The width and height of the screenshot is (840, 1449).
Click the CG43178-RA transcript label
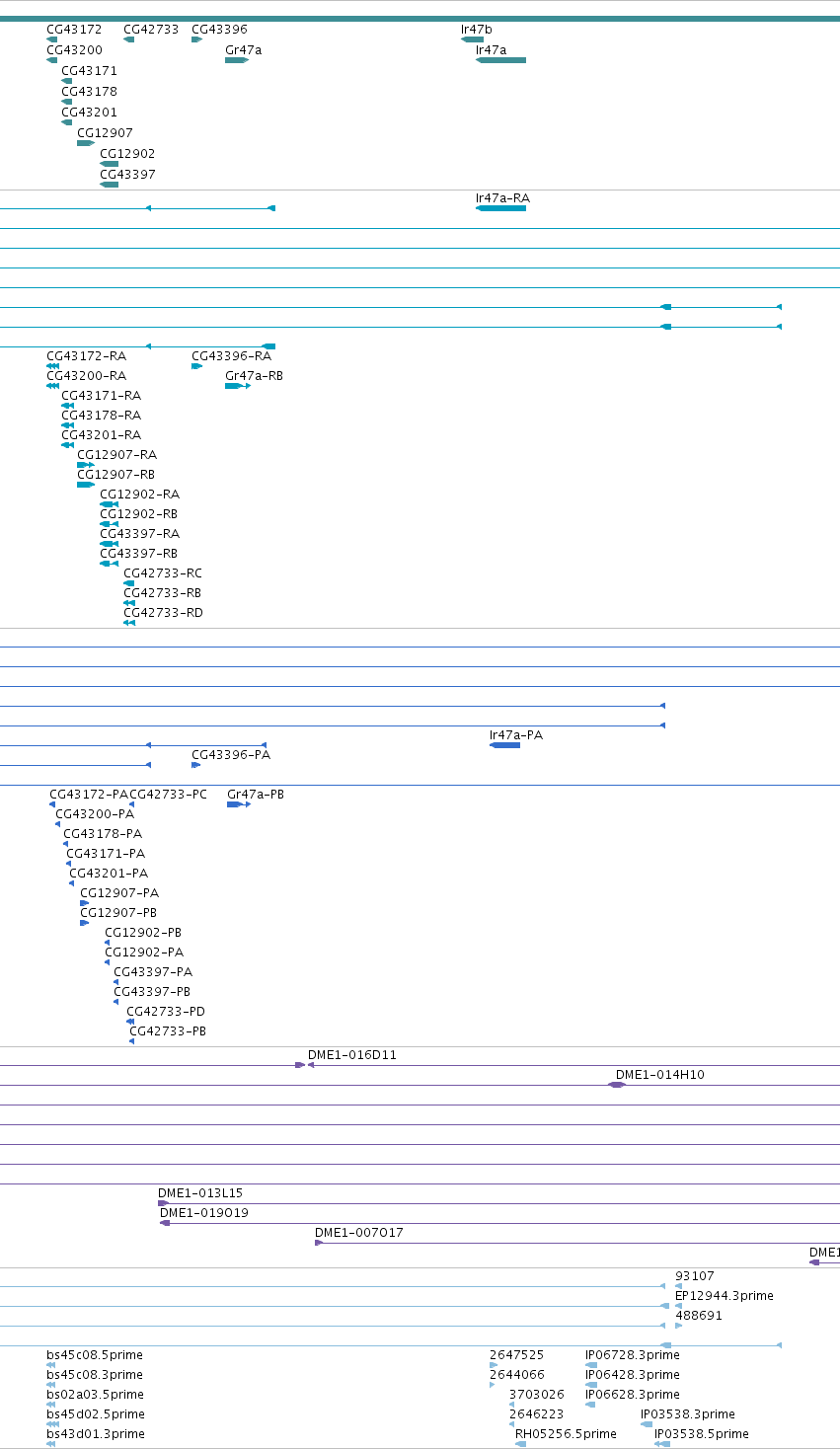[101, 416]
